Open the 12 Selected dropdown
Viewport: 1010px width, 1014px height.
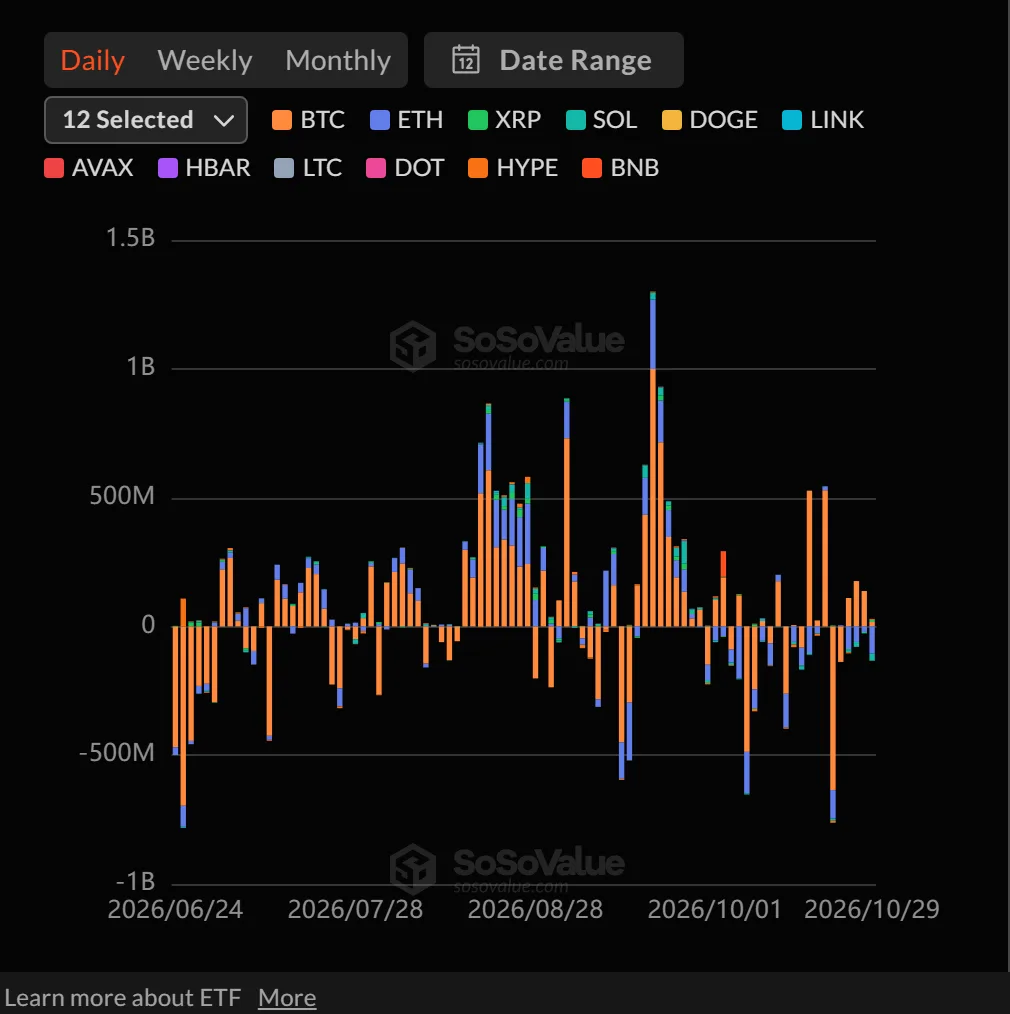146,120
